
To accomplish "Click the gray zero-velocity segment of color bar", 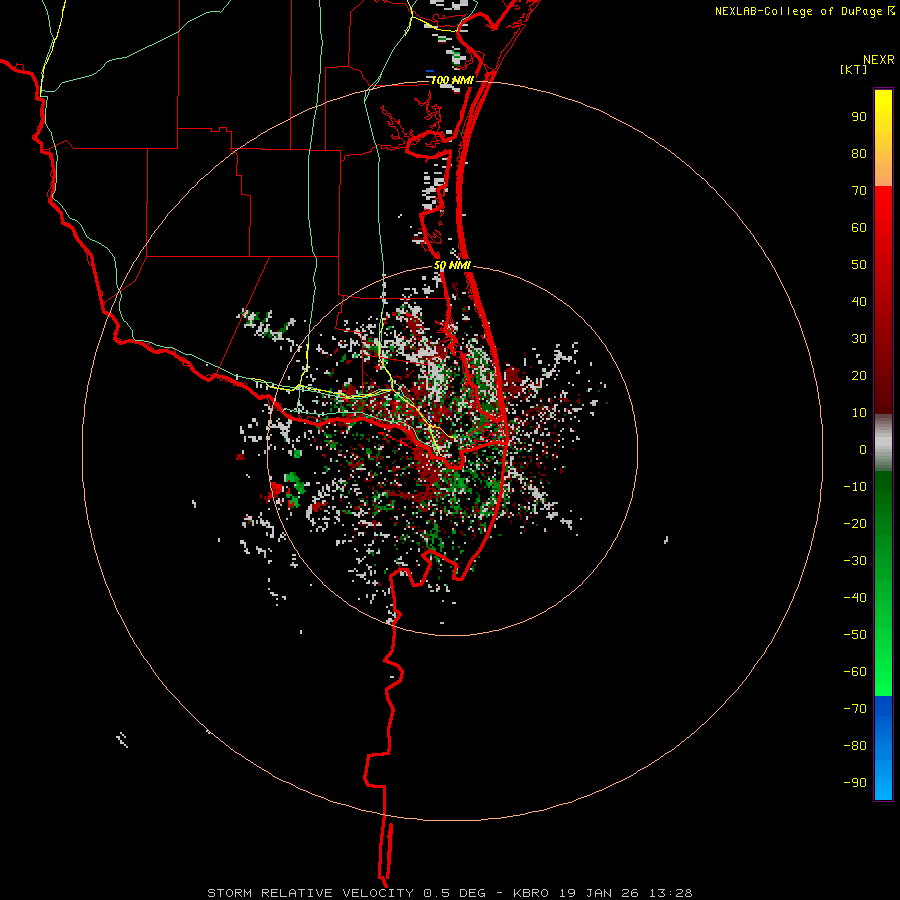I will pyautogui.click(x=883, y=443).
